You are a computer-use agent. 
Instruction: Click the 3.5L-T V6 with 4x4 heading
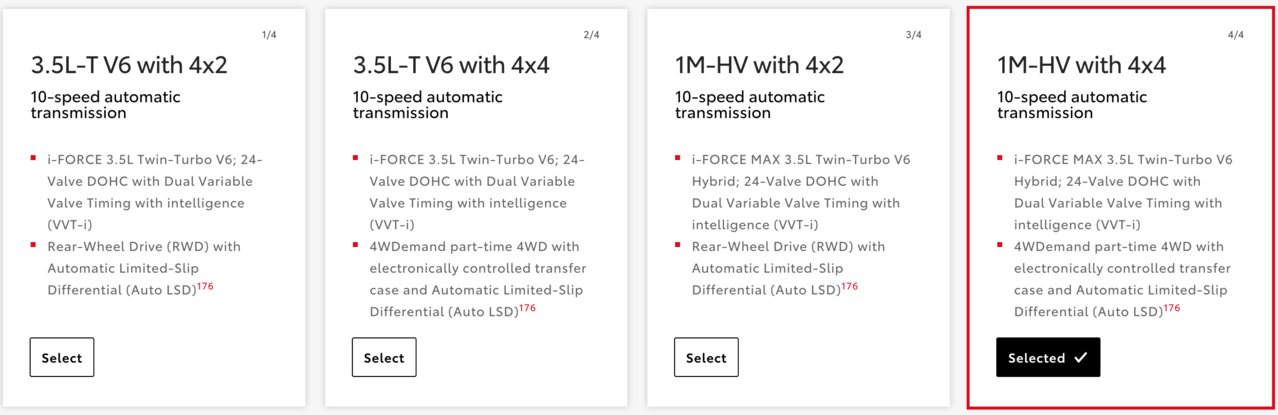(451, 66)
